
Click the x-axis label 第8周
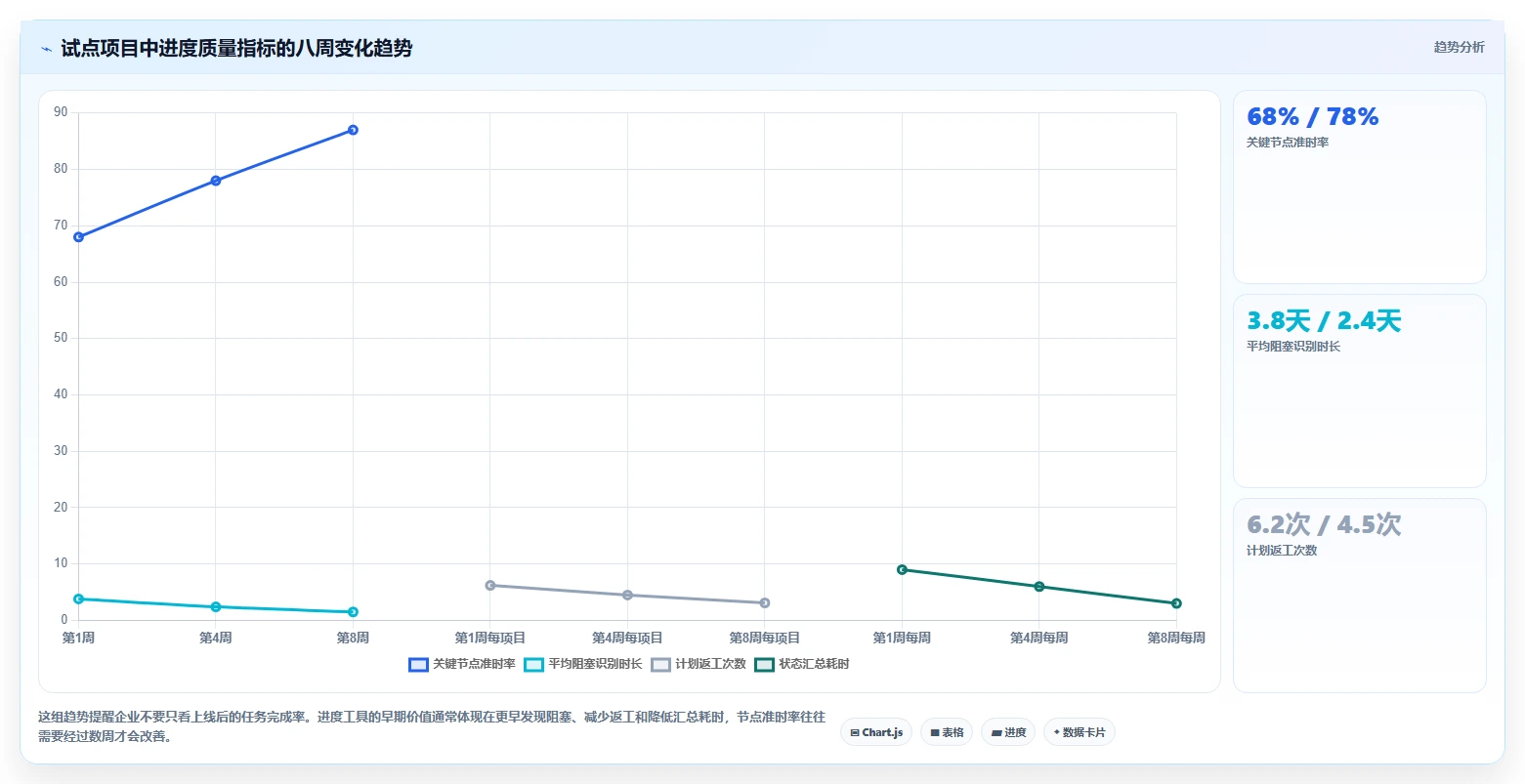coord(353,638)
